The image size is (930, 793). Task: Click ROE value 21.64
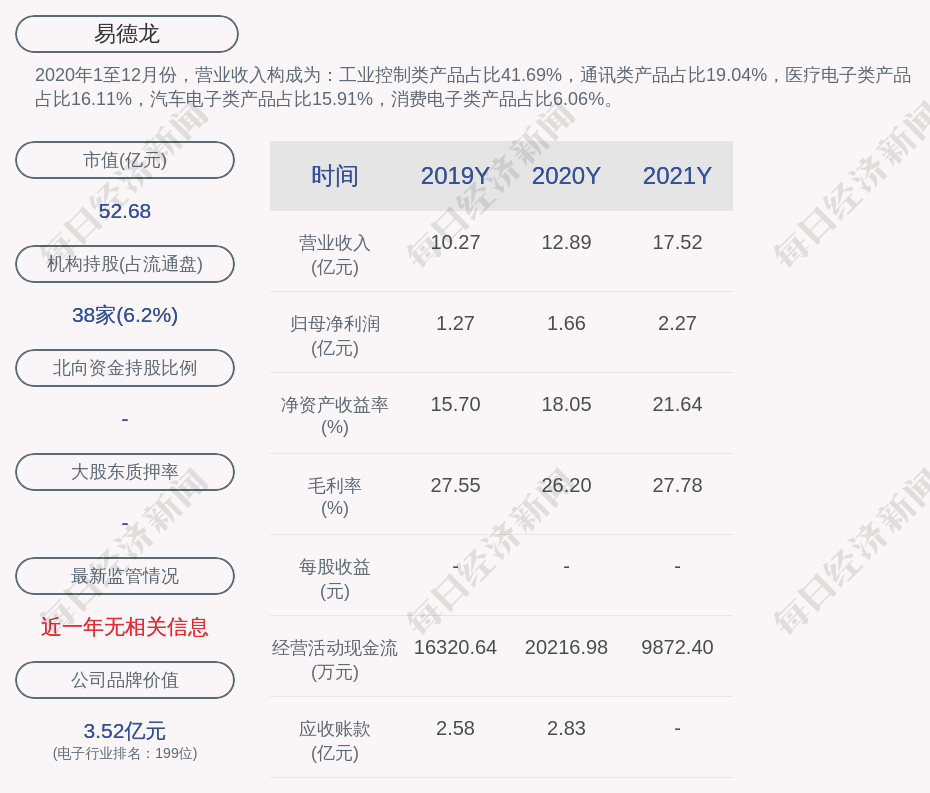pos(677,405)
